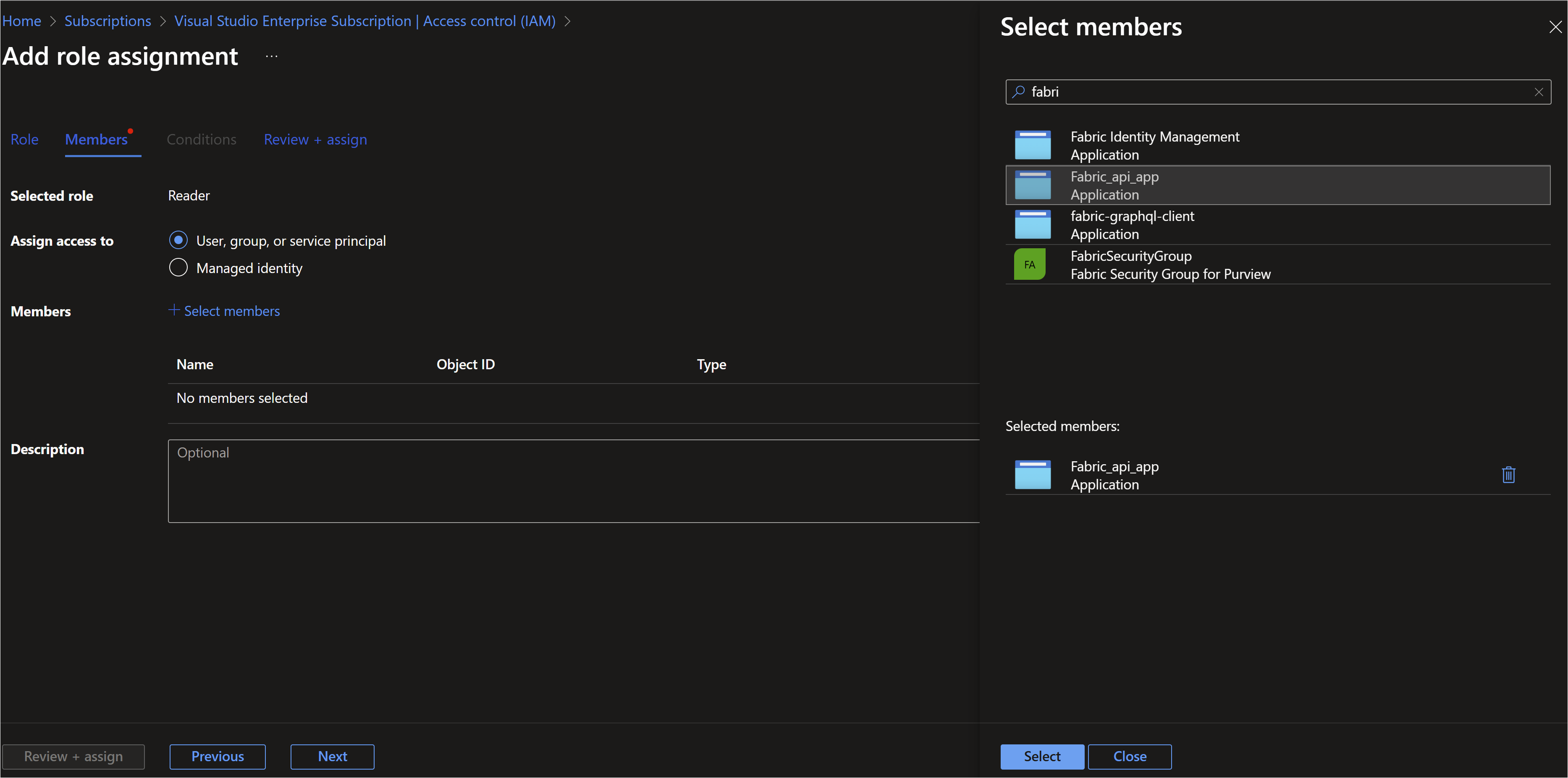Image resolution: width=1568 pixels, height=778 pixels.
Task: Go to Home breadcrumb
Action: point(22,21)
